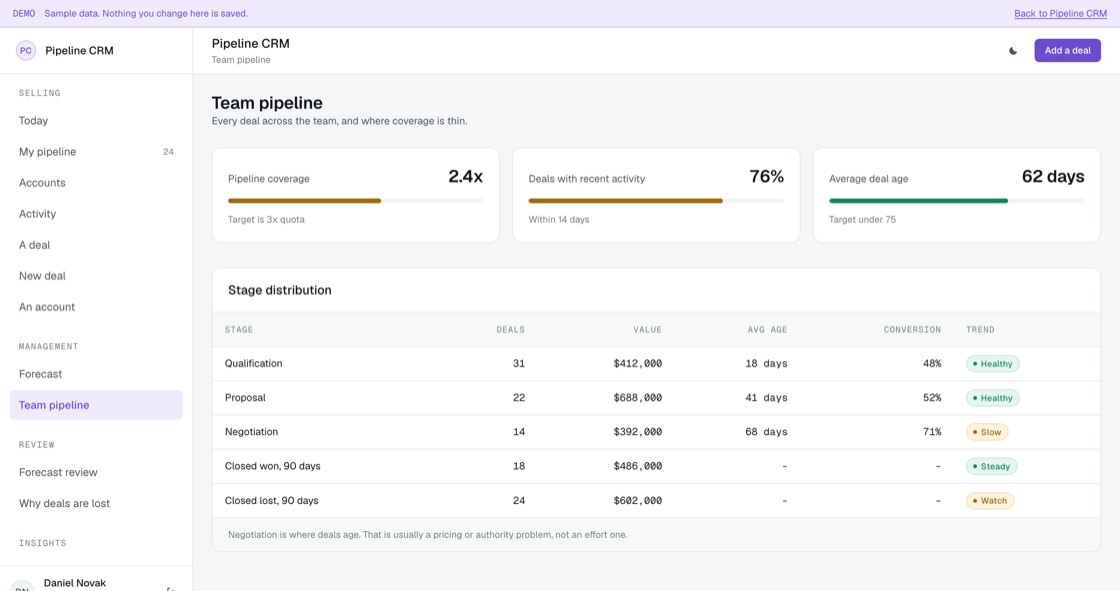Click the 2.4x coverage value
The image size is (1120, 591).
click(x=465, y=177)
